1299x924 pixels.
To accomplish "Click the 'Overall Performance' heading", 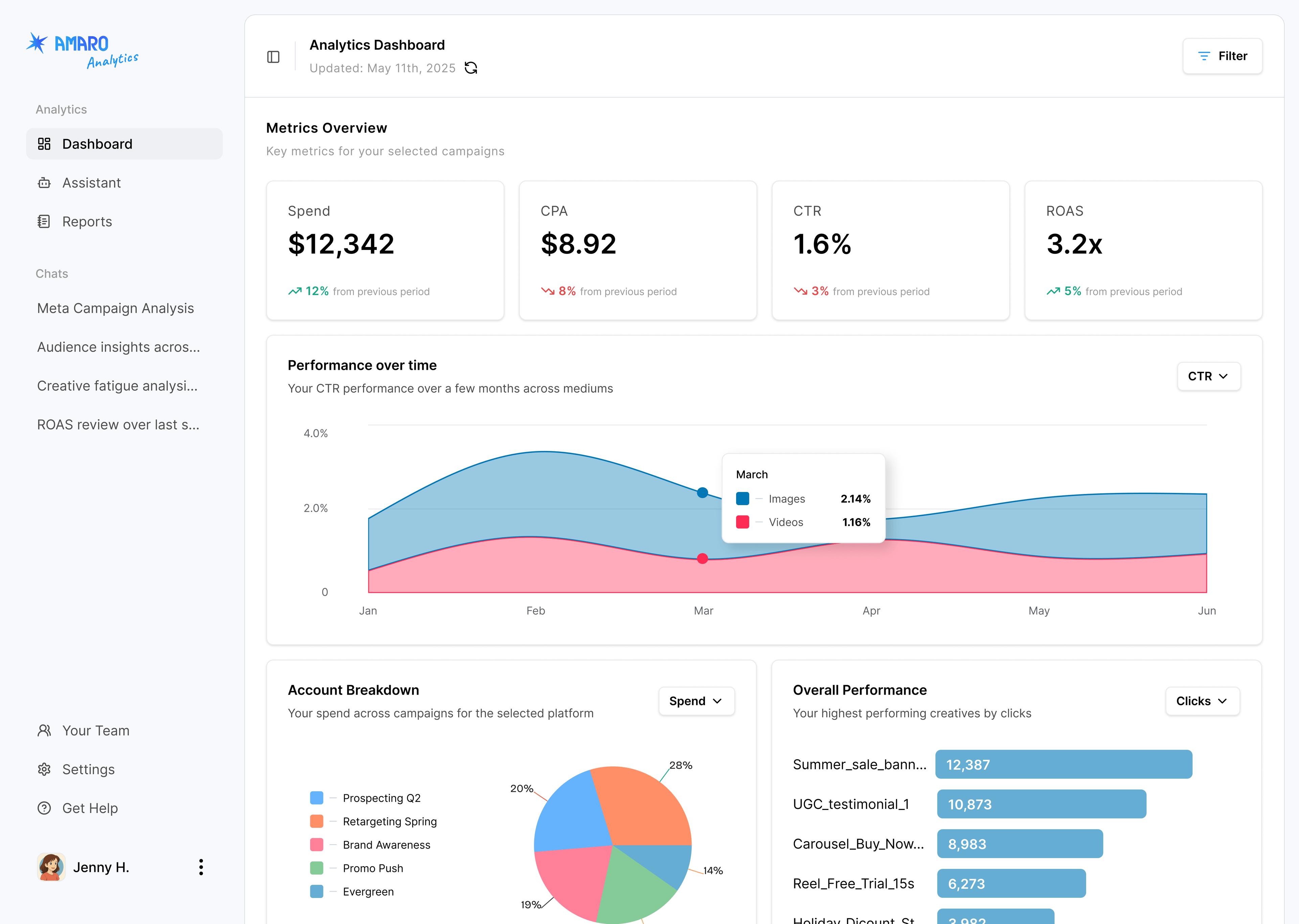I will click(859, 690).
